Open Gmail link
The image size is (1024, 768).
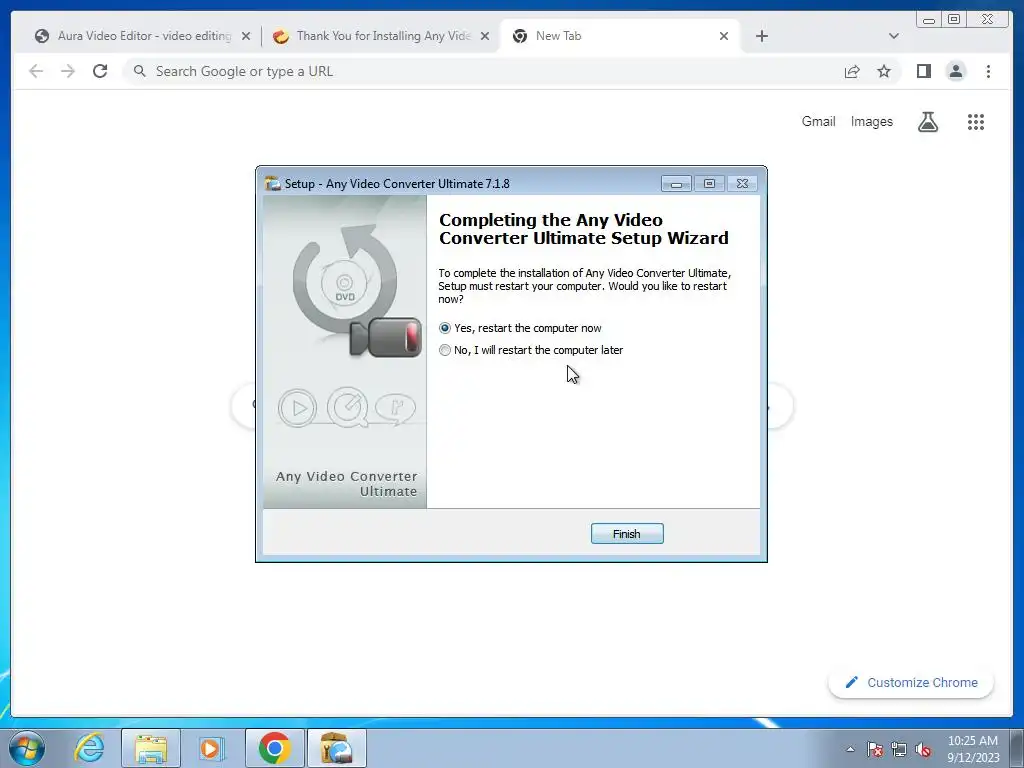(818, 121)
